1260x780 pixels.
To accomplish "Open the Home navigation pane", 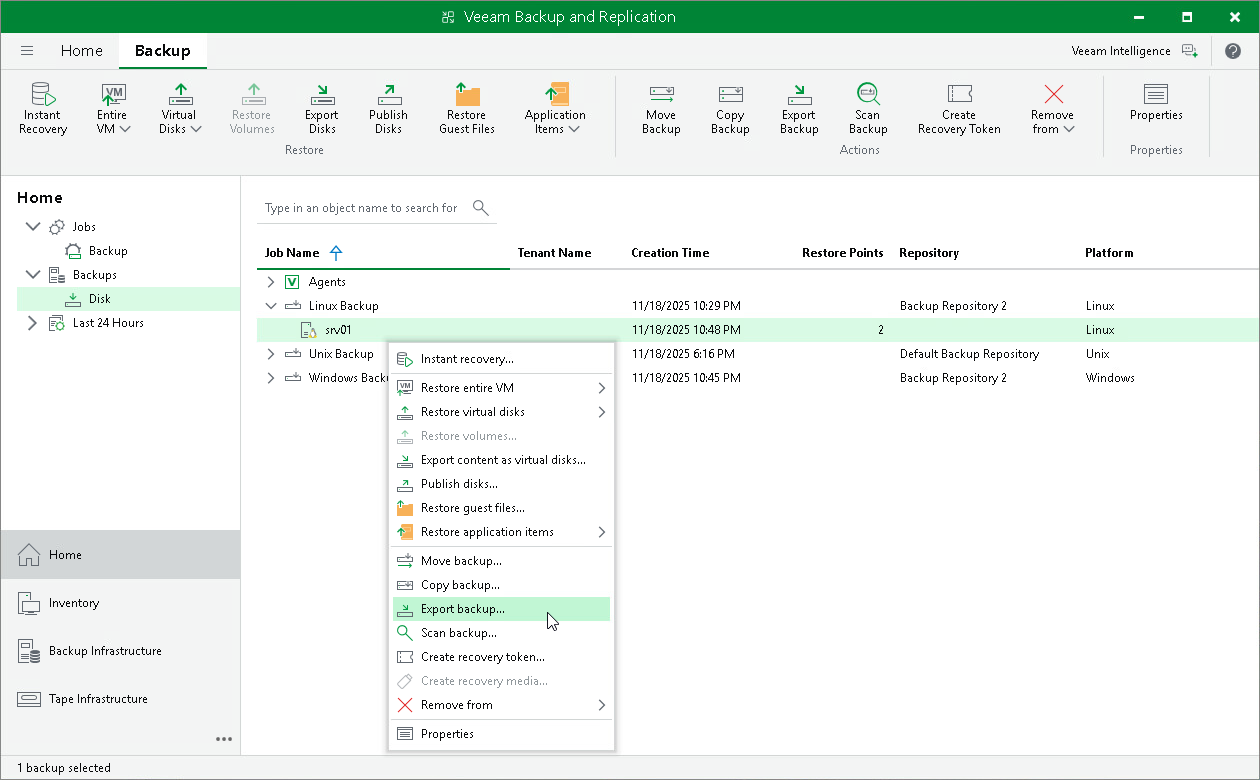I will tap(120, 555).
